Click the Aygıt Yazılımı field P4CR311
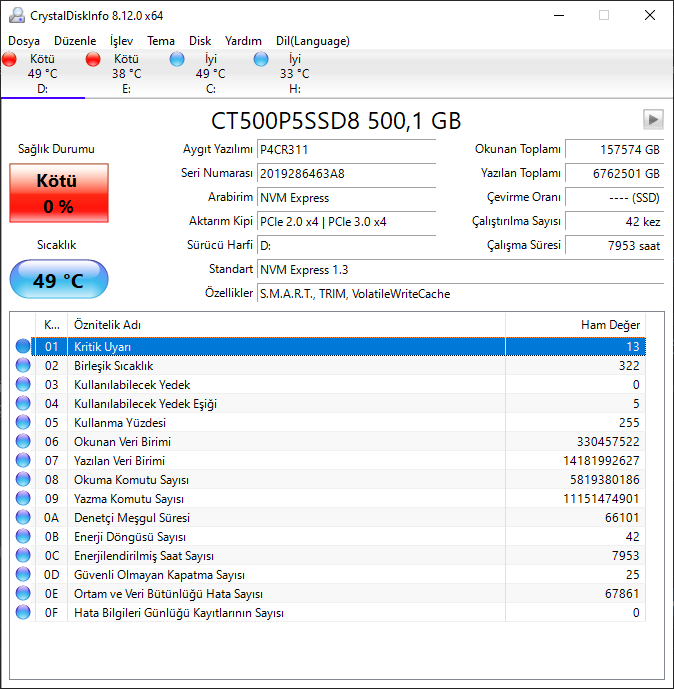 pos(346,149)
